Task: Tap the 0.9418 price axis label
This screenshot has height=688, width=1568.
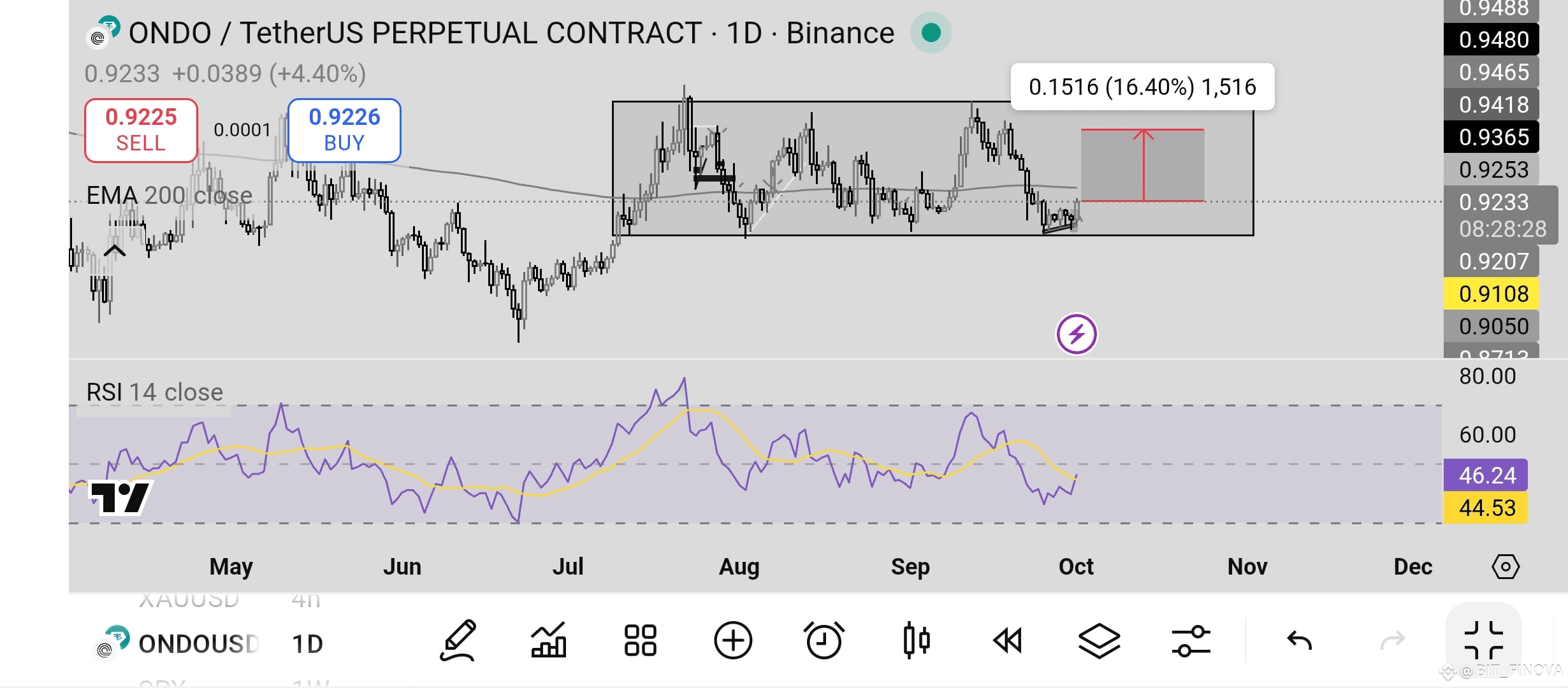Action: (x=1492, y=104)
